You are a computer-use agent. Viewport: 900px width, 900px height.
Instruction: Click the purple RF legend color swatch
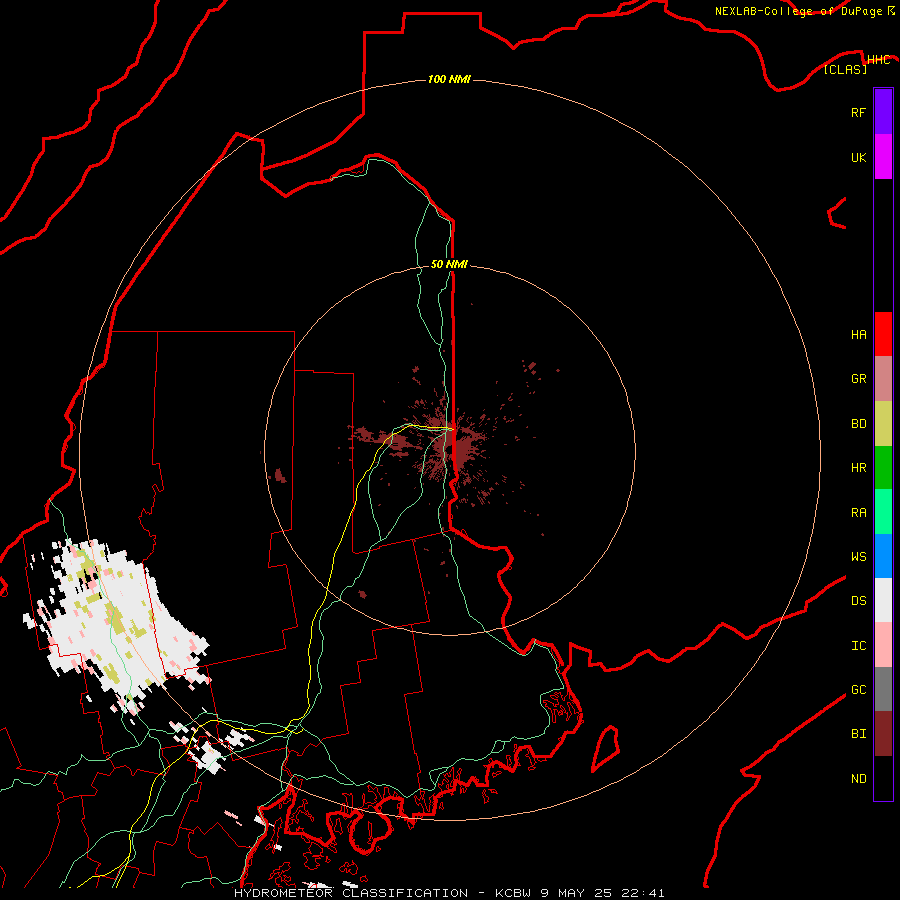(883, 112)
